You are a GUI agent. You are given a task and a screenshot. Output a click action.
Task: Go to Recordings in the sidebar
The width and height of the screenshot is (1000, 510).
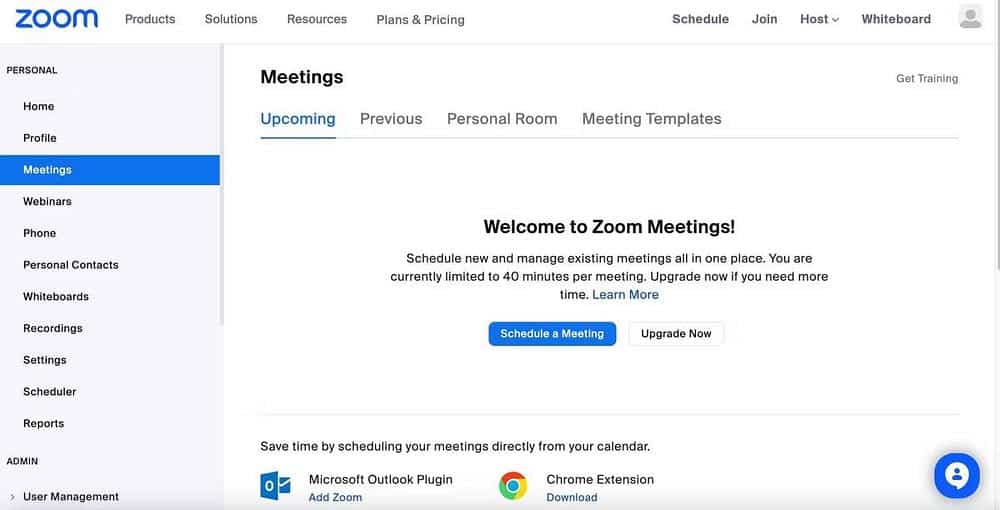coord(53,328)
